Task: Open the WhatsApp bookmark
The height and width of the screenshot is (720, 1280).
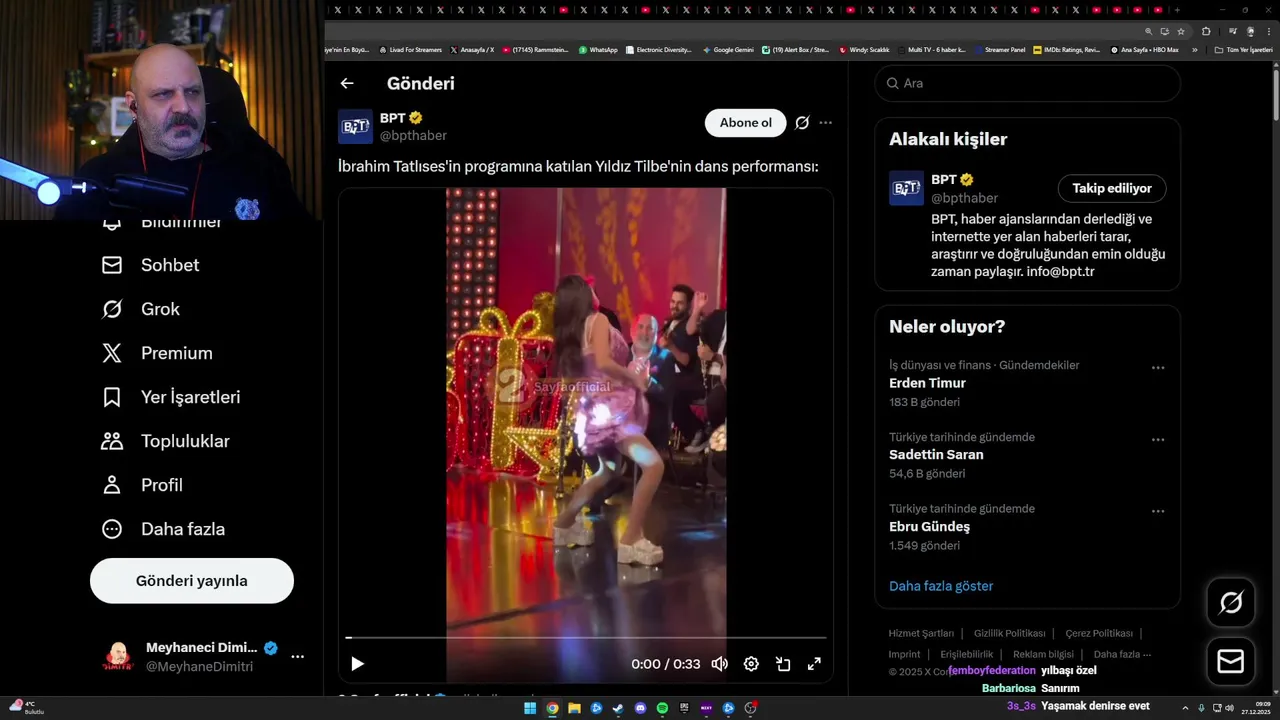Action: tap(598, 50)
